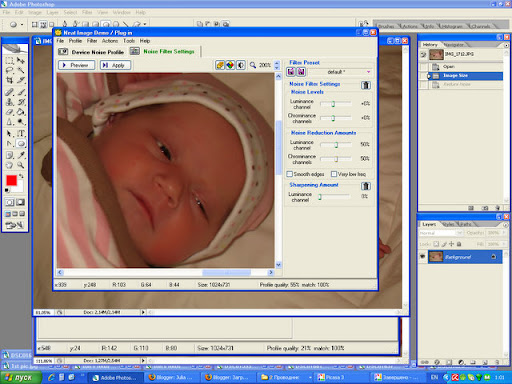Reset default foreground and background colors

pyautogui.click(x=7, y=190)
